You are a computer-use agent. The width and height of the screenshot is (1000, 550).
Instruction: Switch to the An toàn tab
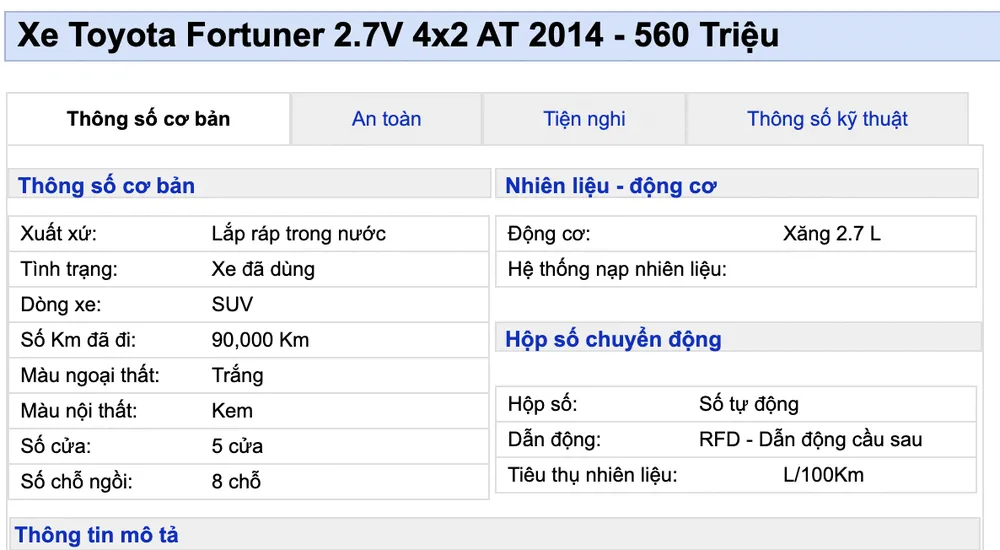point(386,119)
